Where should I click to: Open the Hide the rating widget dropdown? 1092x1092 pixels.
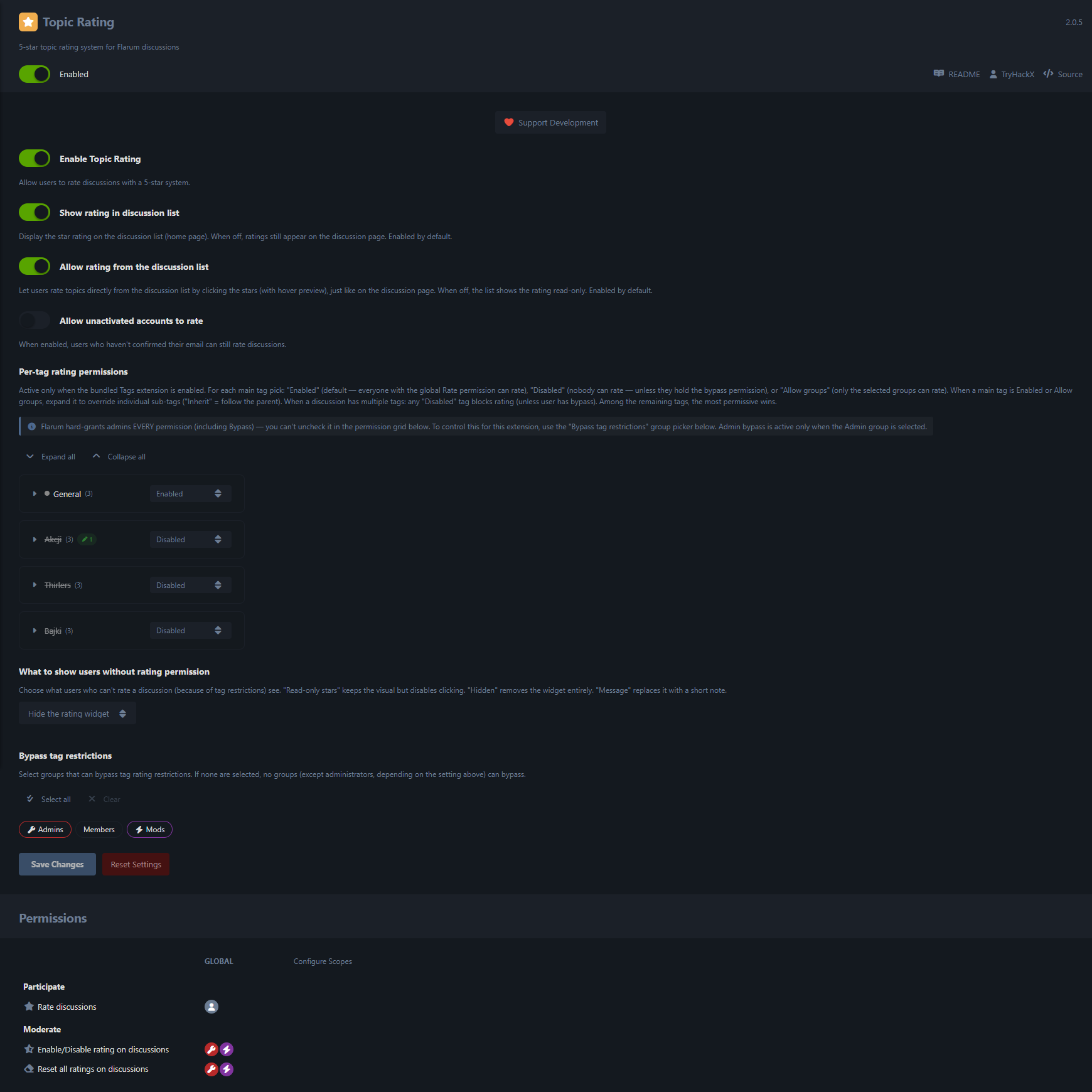77,714
